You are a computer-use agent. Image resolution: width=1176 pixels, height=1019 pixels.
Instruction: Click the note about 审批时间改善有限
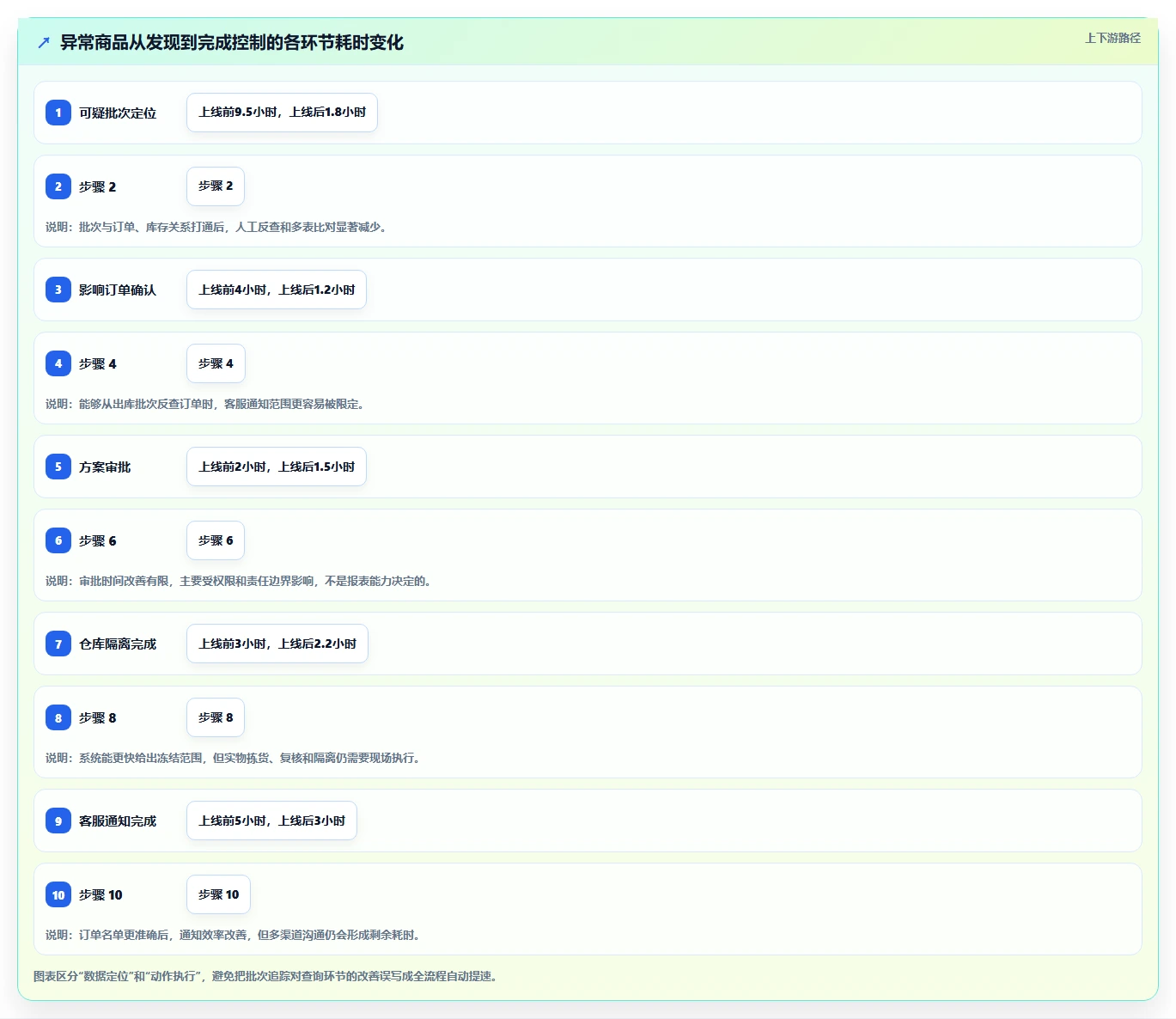239,581
